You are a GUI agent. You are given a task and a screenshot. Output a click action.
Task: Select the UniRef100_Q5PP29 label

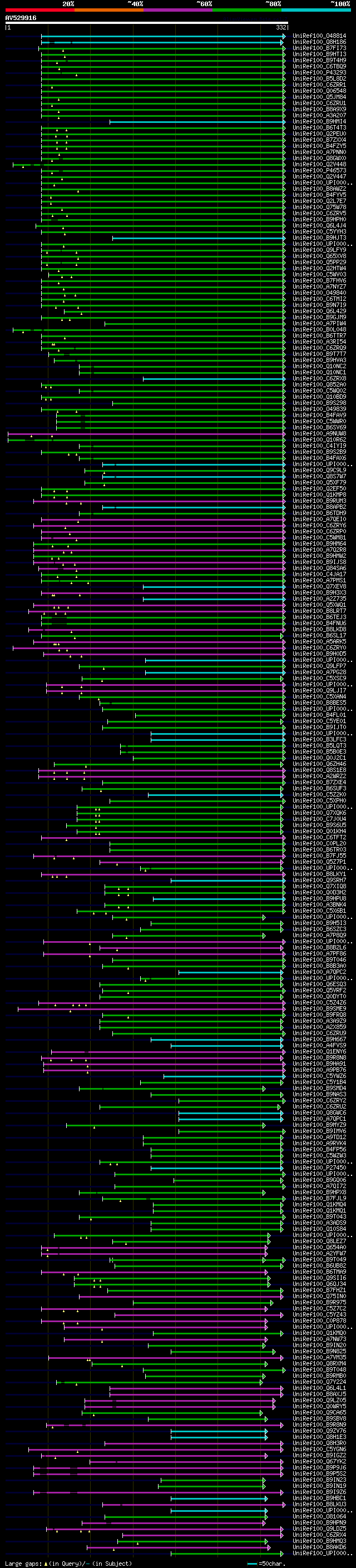pos(319,263)
